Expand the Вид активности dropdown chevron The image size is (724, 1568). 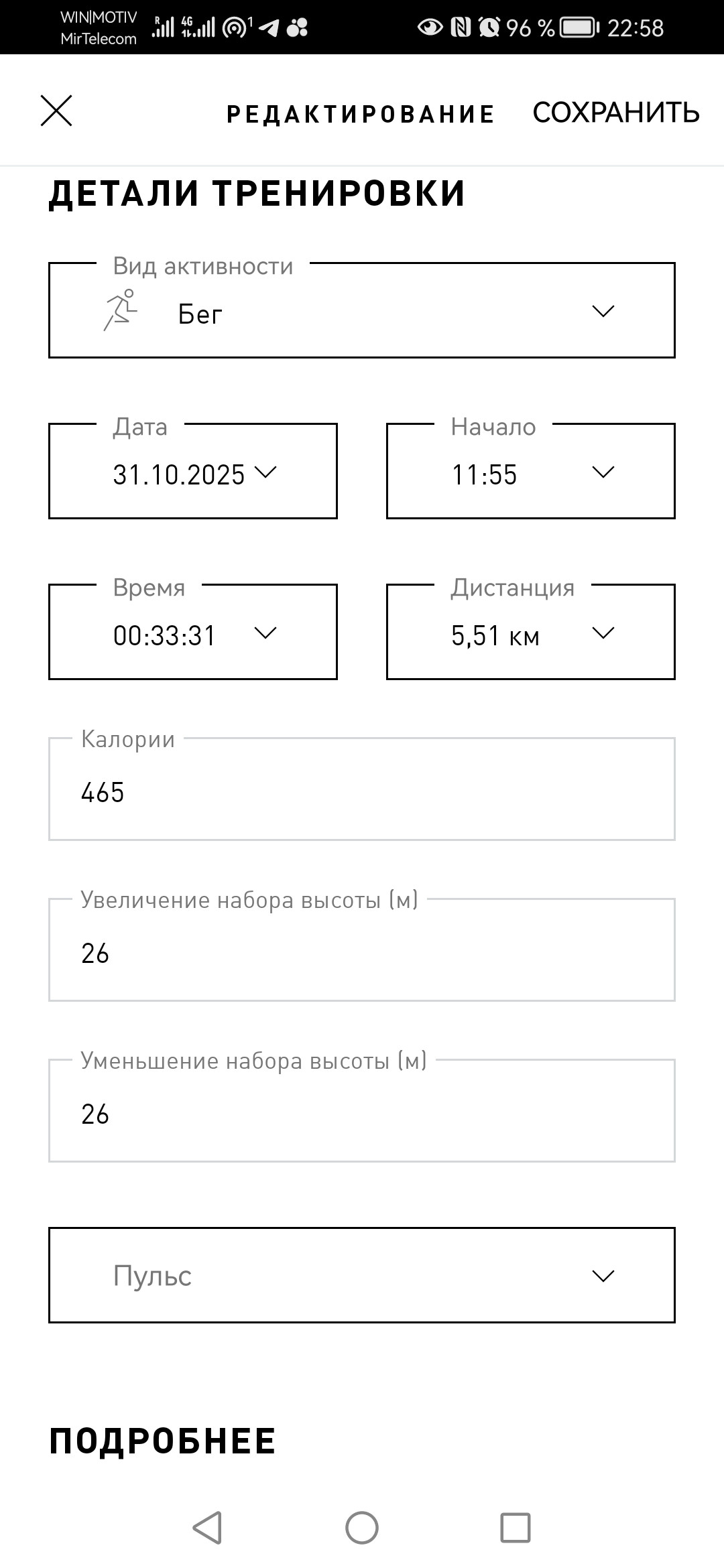click(603, 311)
